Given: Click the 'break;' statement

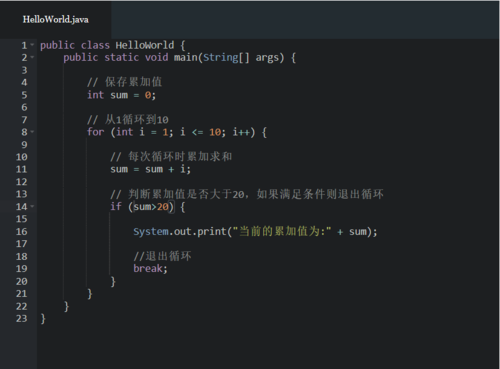Looking at the screenshot, I should [x=150, y=269].
